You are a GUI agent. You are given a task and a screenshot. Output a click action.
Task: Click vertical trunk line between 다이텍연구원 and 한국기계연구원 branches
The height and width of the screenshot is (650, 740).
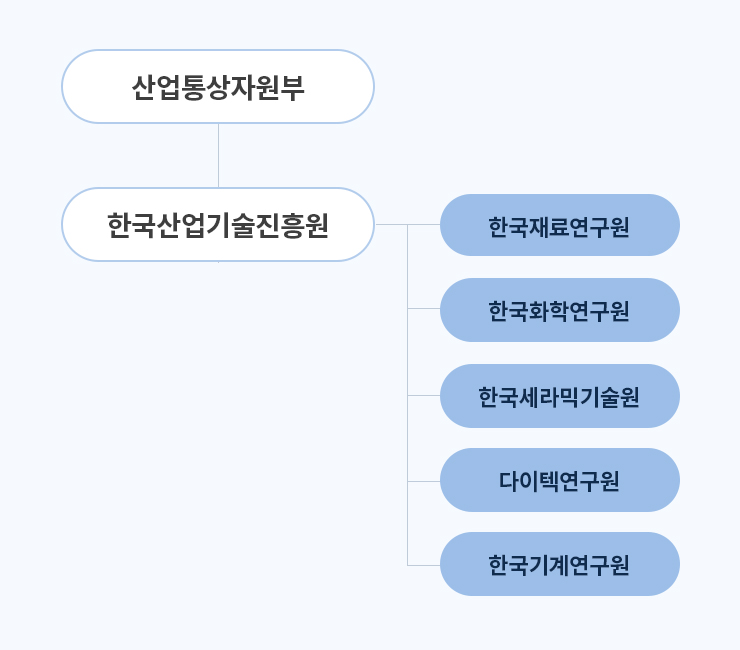(x=408, y=523)
